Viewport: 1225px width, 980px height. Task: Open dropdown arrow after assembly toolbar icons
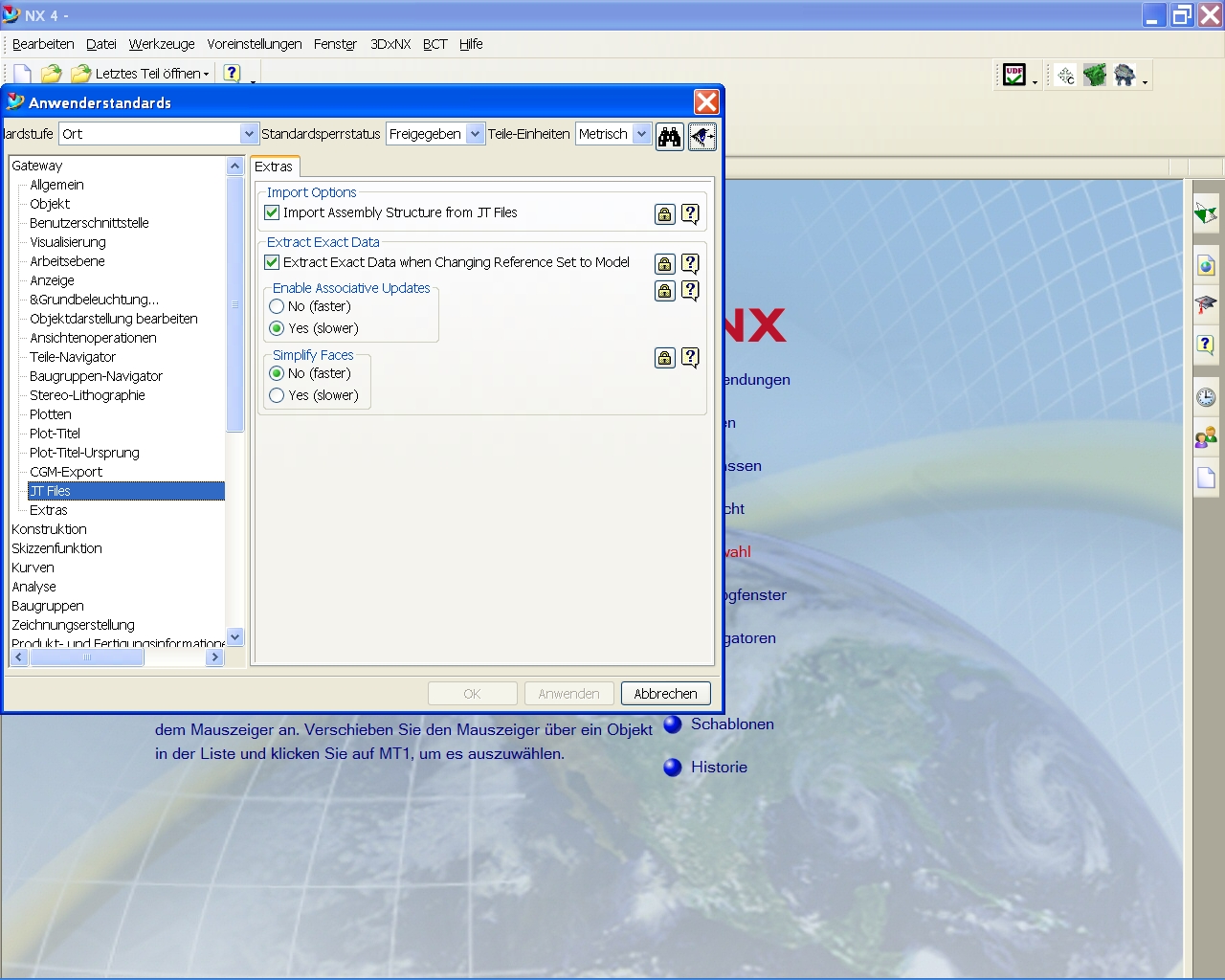pos(1145,83)
